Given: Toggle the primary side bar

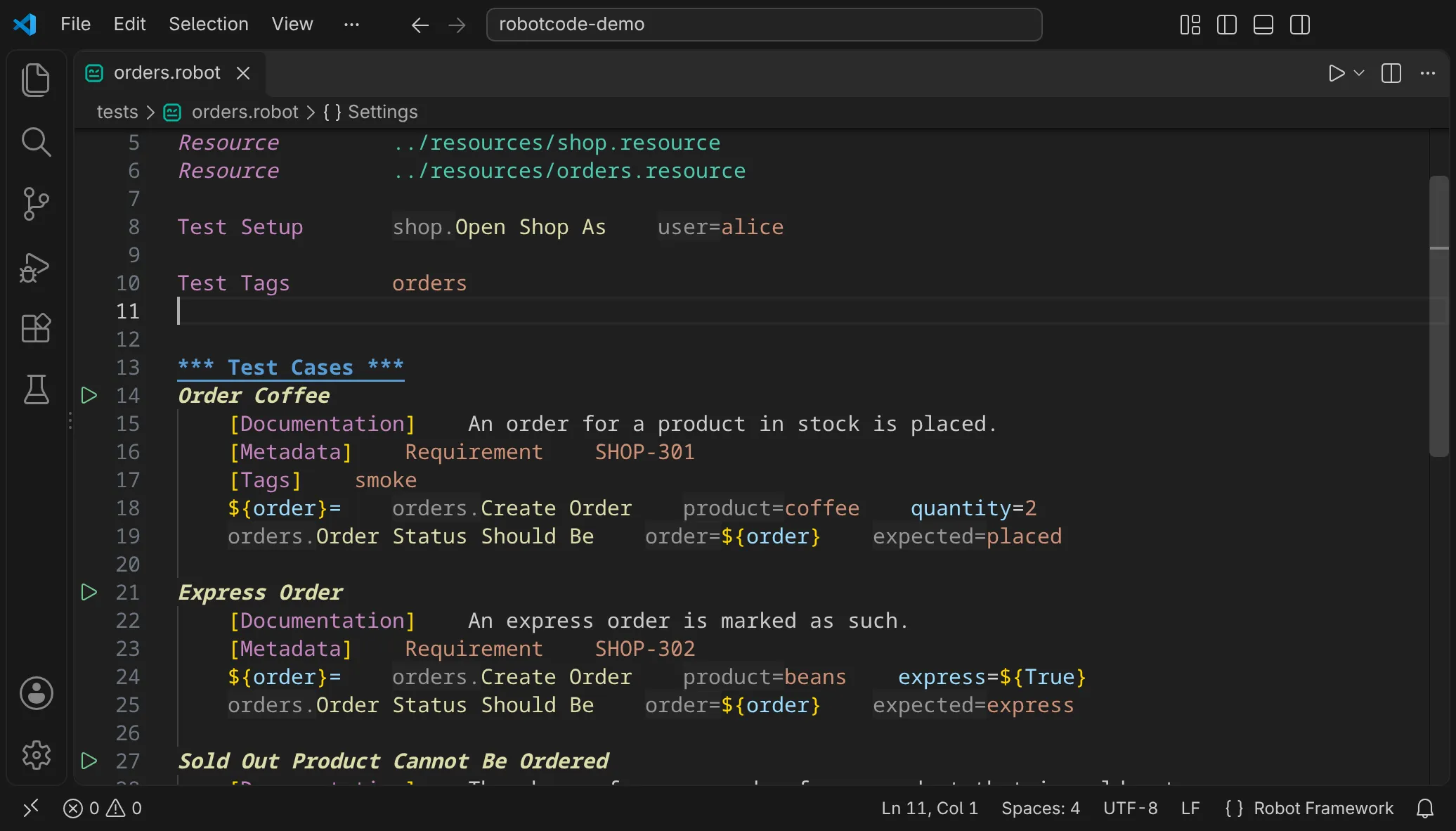Looking at the screenshot, I should click(1226, 25).
